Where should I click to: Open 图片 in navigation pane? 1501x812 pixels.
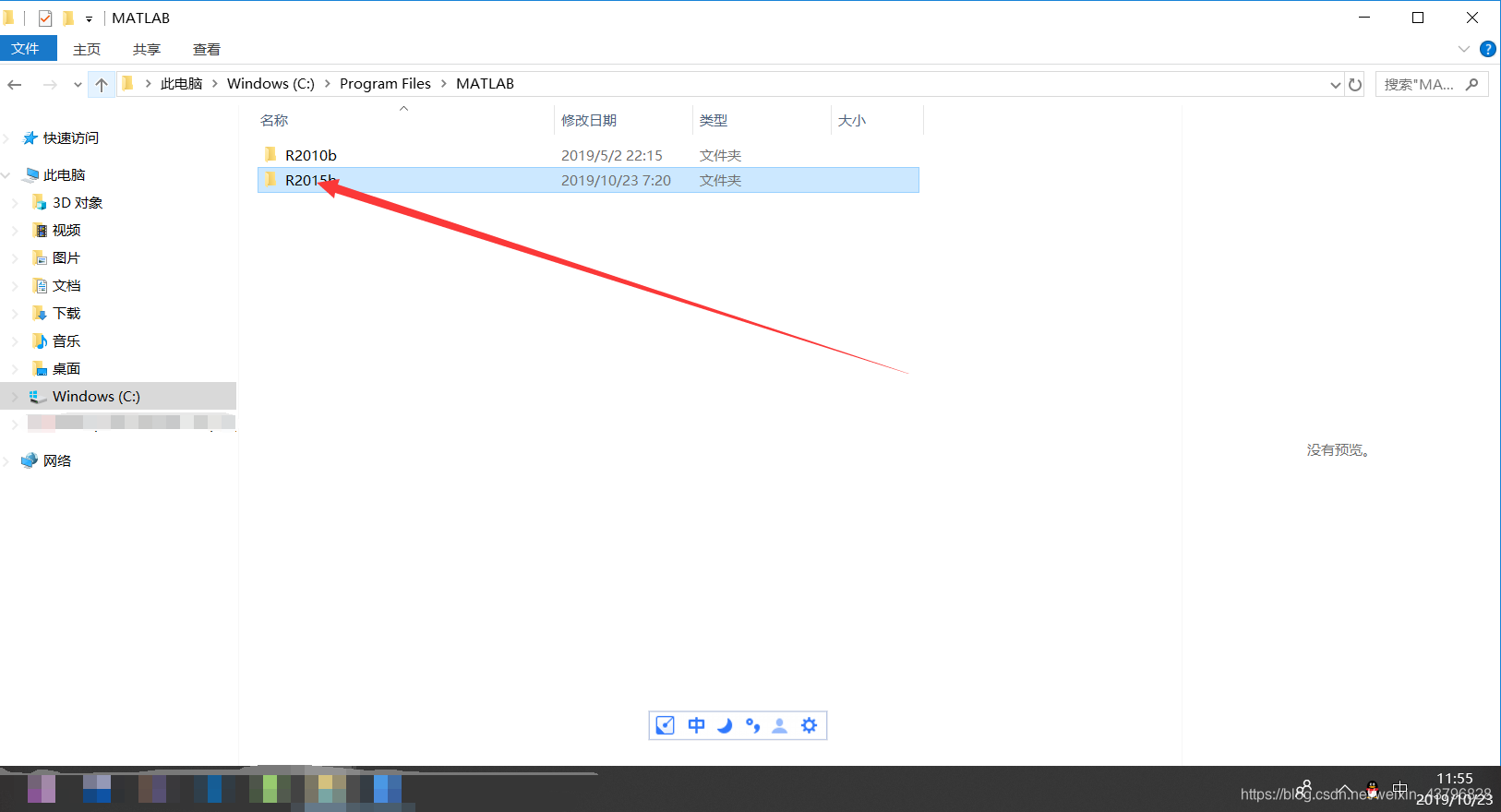(66, 258)
